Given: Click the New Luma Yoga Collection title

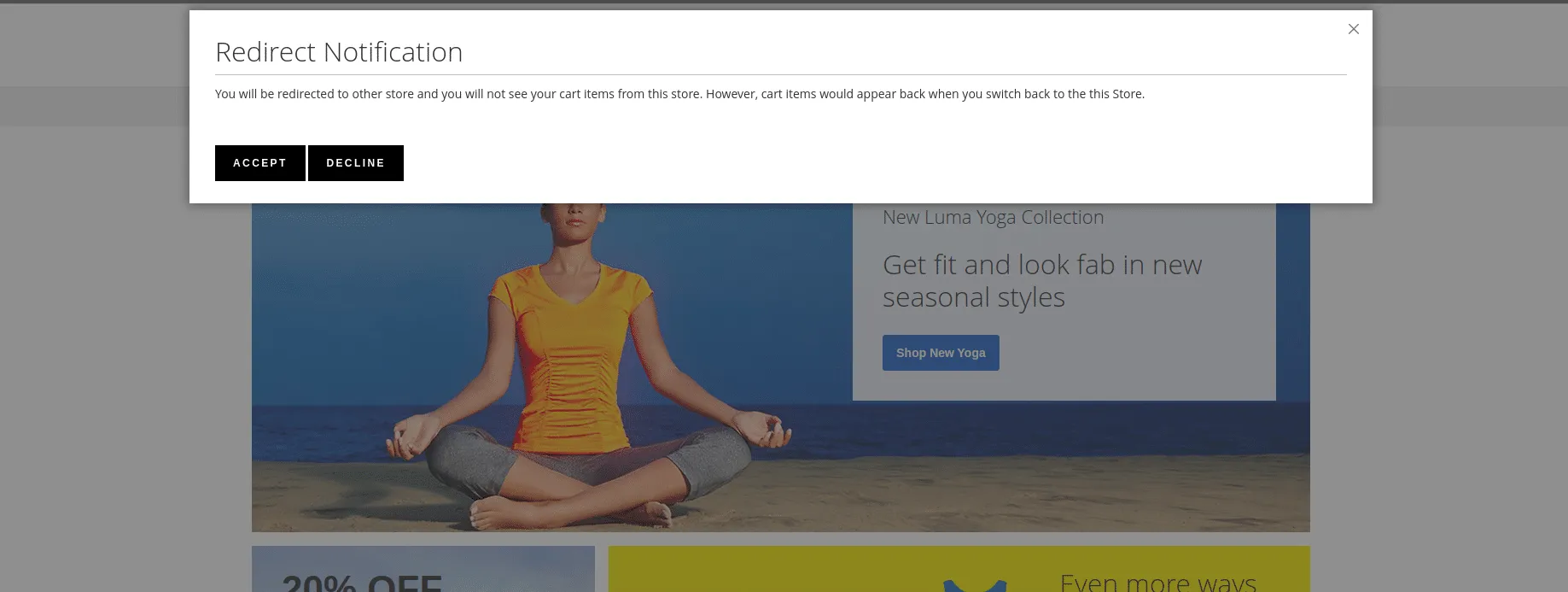Looking at the screenshot, I should point(993,218).
